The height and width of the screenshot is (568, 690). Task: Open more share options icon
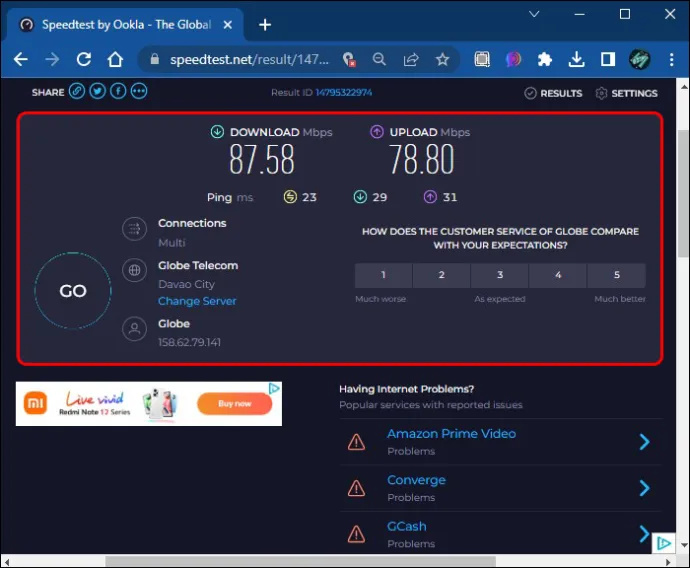[x=139, y=92]
